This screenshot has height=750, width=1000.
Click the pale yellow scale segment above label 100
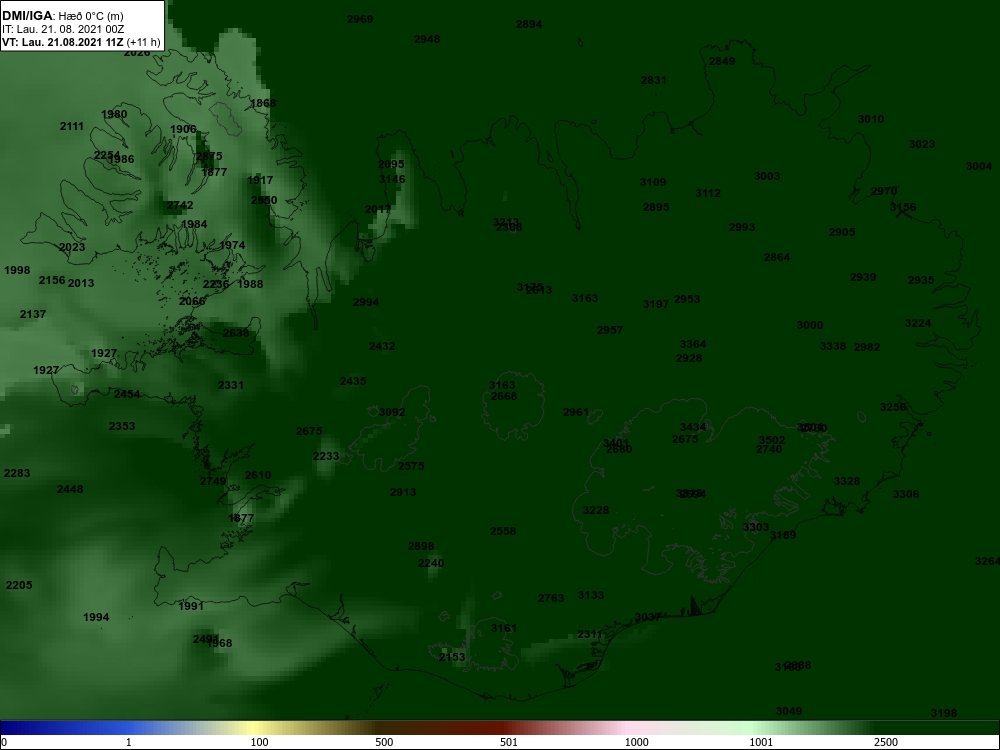point(255,728)
